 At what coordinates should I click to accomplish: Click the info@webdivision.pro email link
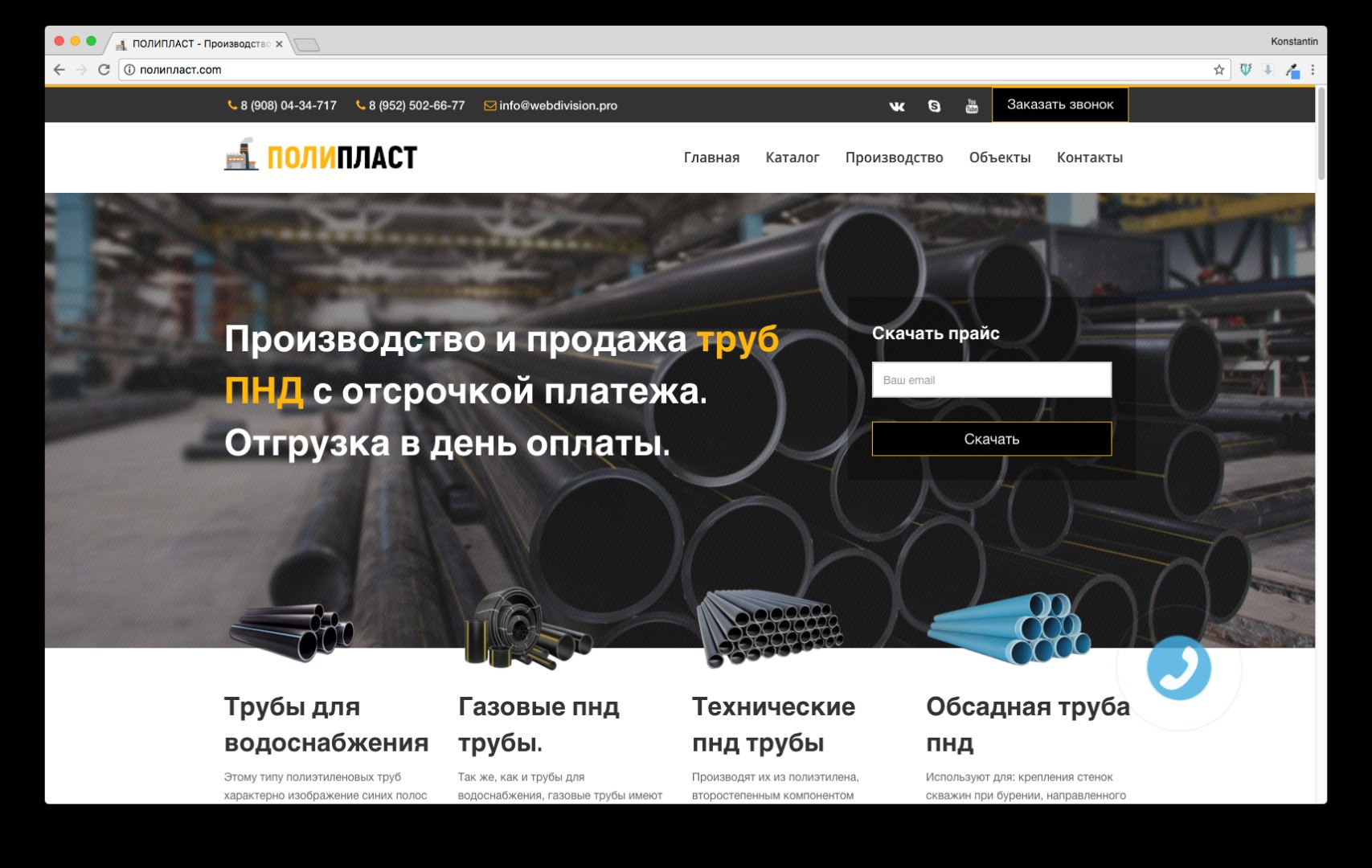(558, 105)
